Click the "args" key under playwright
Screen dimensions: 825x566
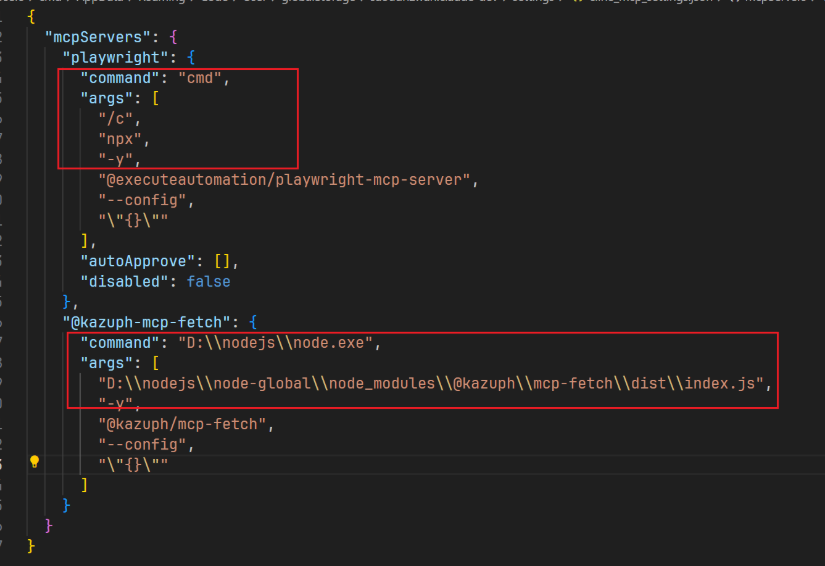click(106, 99)
